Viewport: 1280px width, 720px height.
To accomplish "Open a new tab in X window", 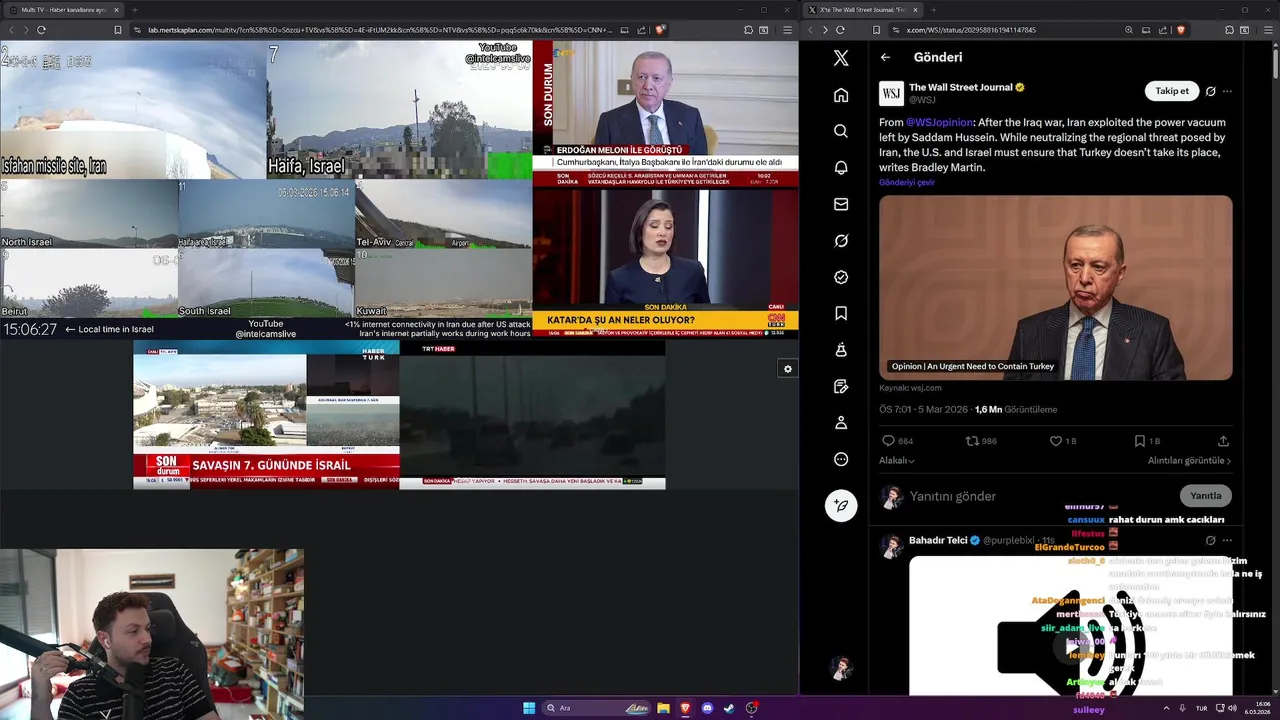I will coord(934,10).
